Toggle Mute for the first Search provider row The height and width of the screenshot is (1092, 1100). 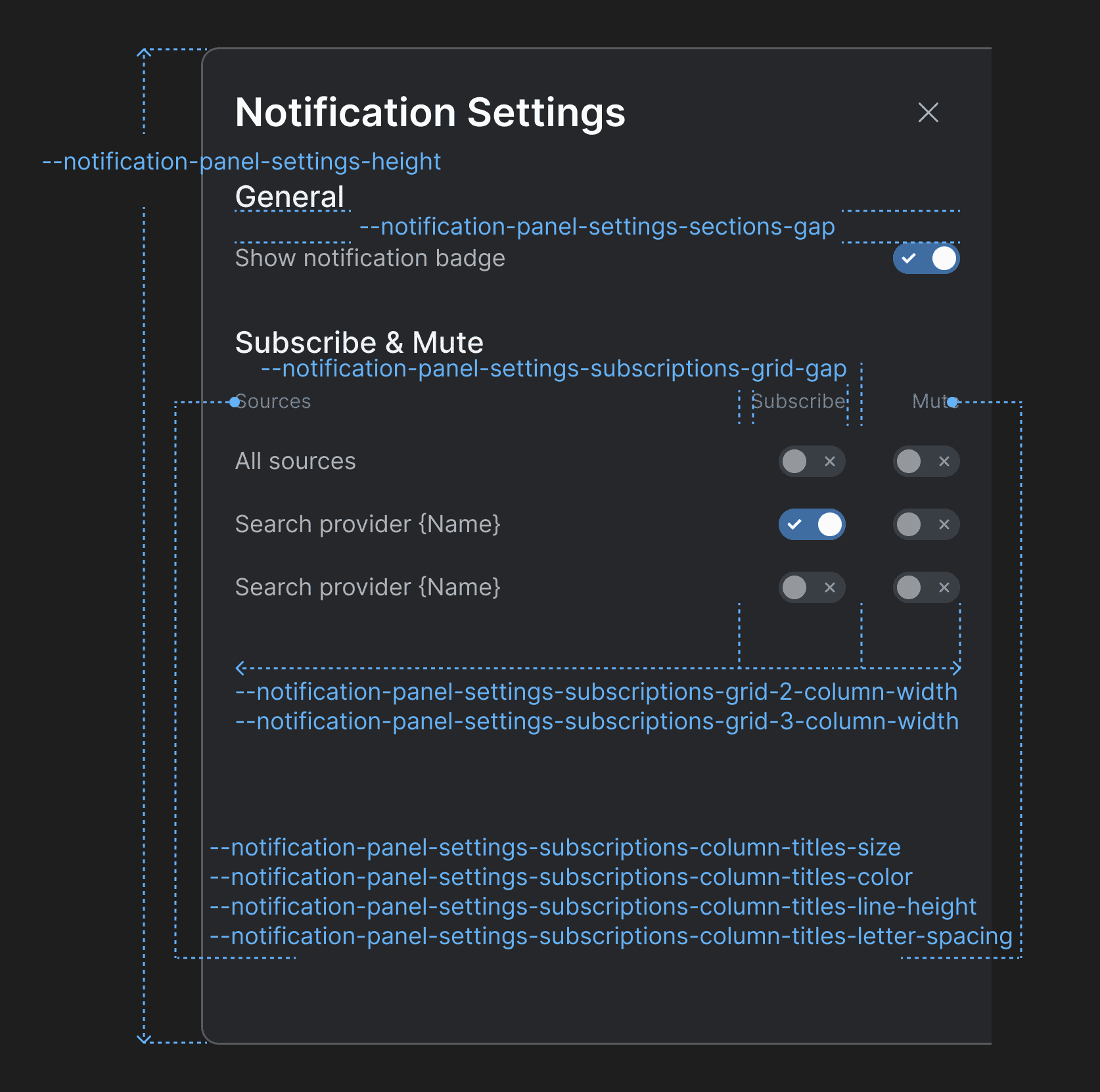(x=926, y=524)
